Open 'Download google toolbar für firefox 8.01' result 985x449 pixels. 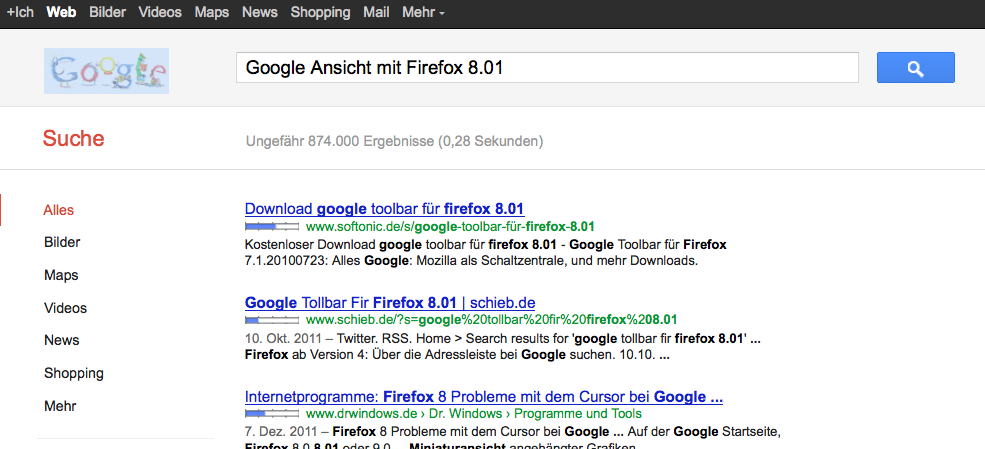[384, 209]
